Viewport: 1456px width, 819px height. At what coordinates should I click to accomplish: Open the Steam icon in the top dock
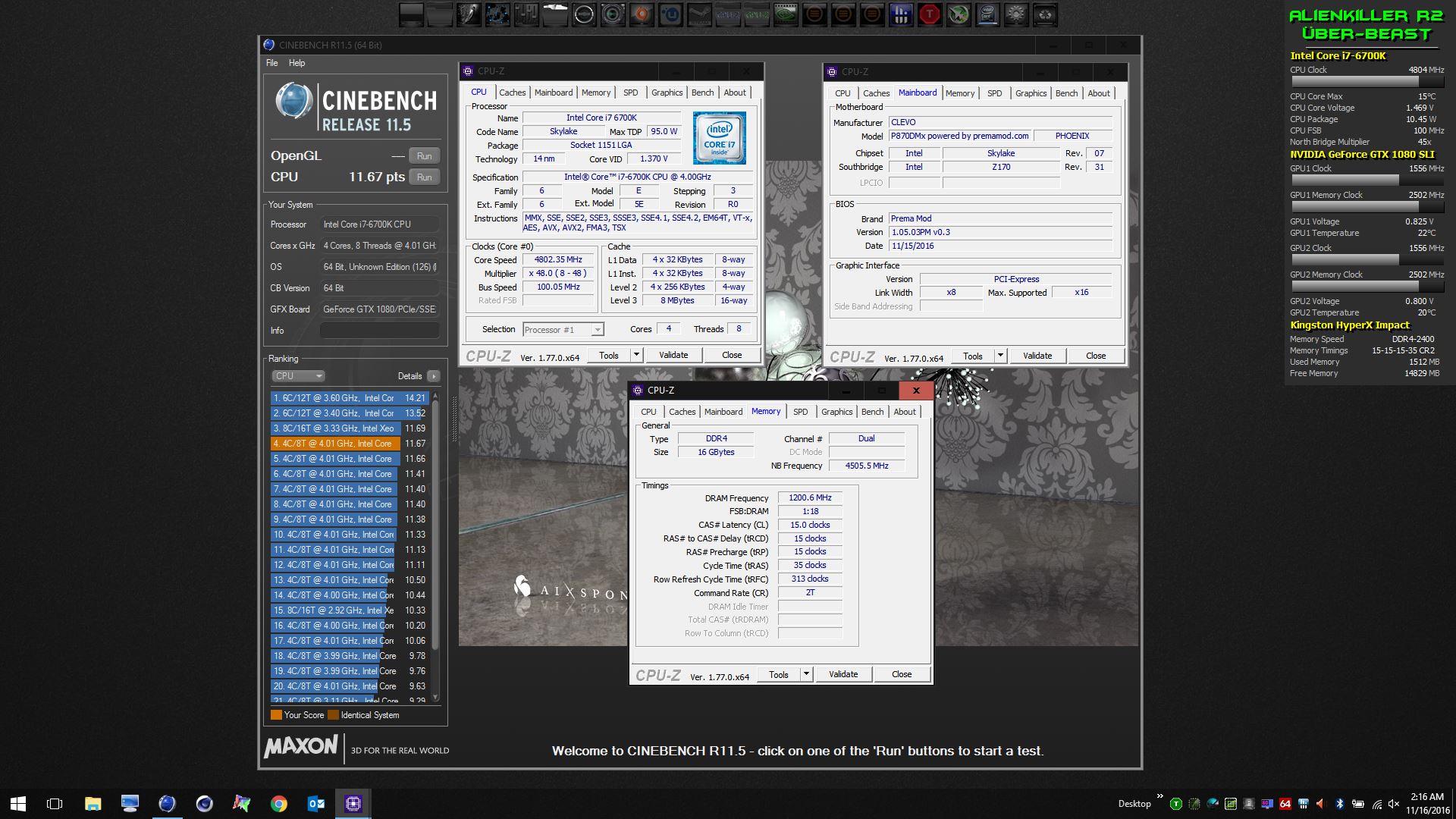(x=700, y=14)
